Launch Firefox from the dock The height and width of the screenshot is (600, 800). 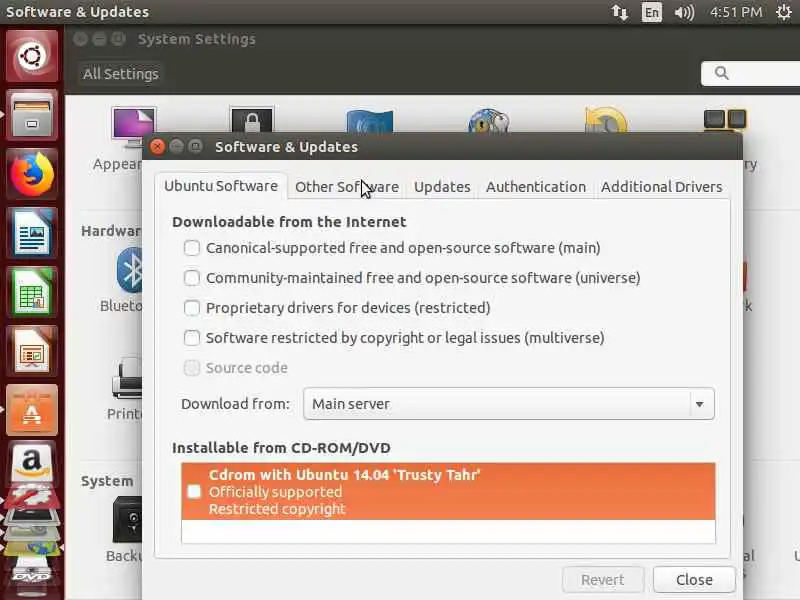32,174
